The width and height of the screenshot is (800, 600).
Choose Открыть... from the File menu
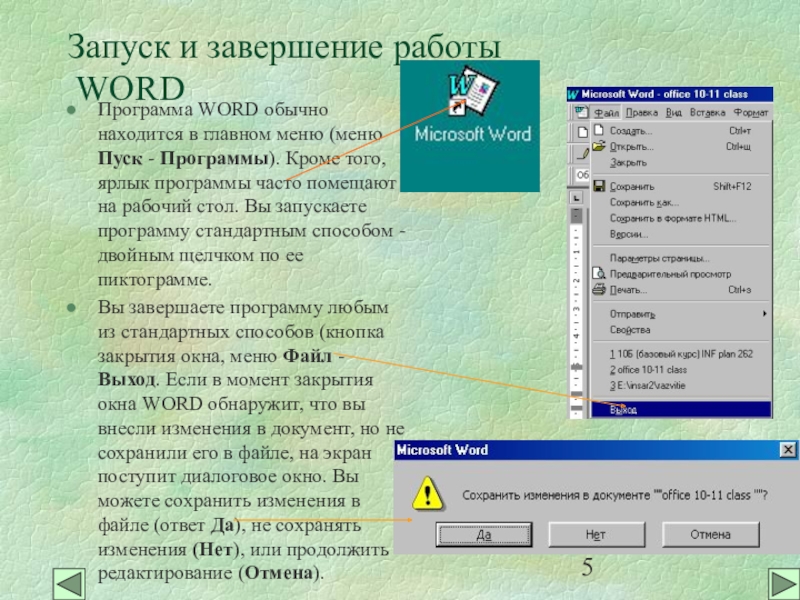point(681,147)
